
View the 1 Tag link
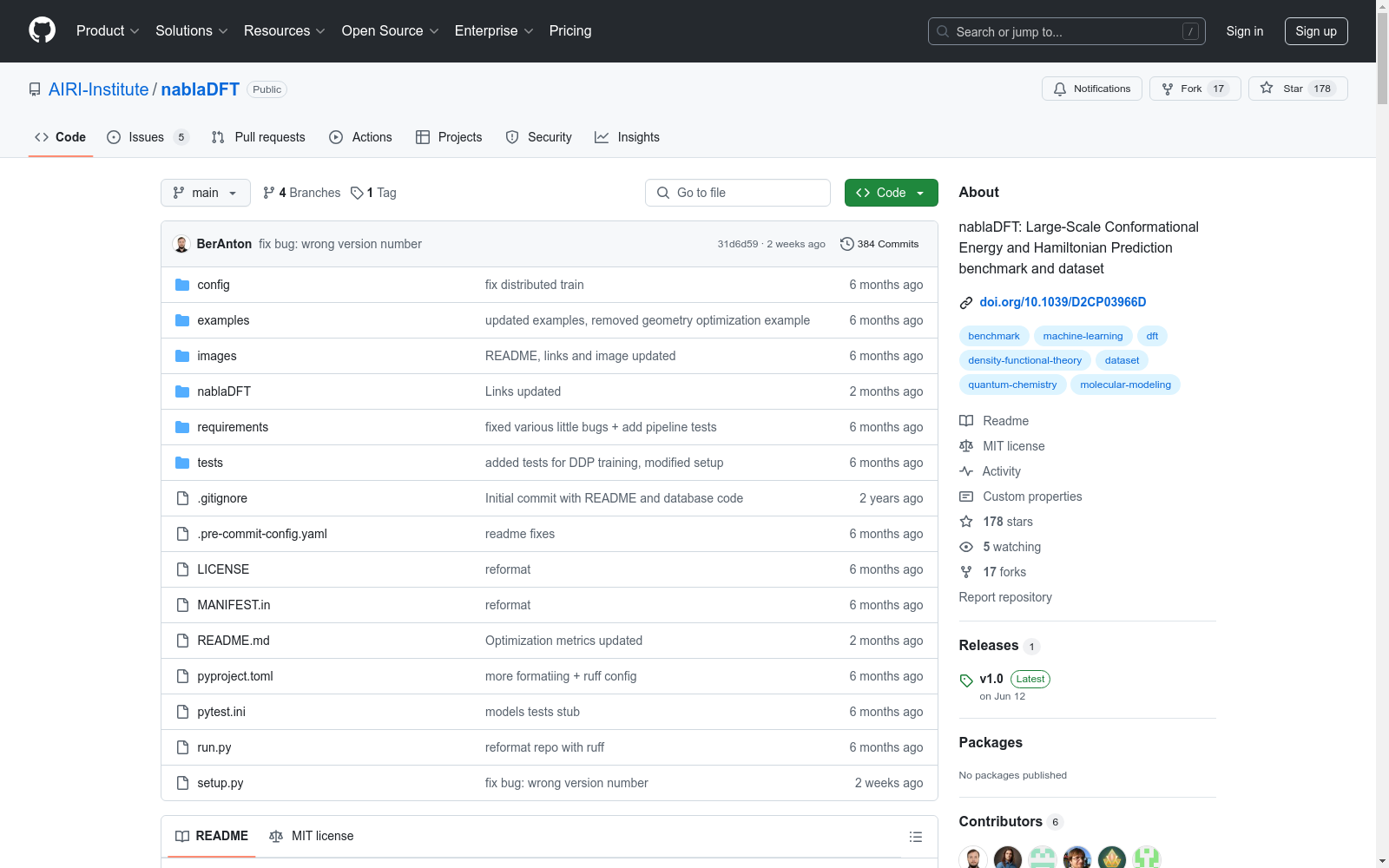[373, 193]
